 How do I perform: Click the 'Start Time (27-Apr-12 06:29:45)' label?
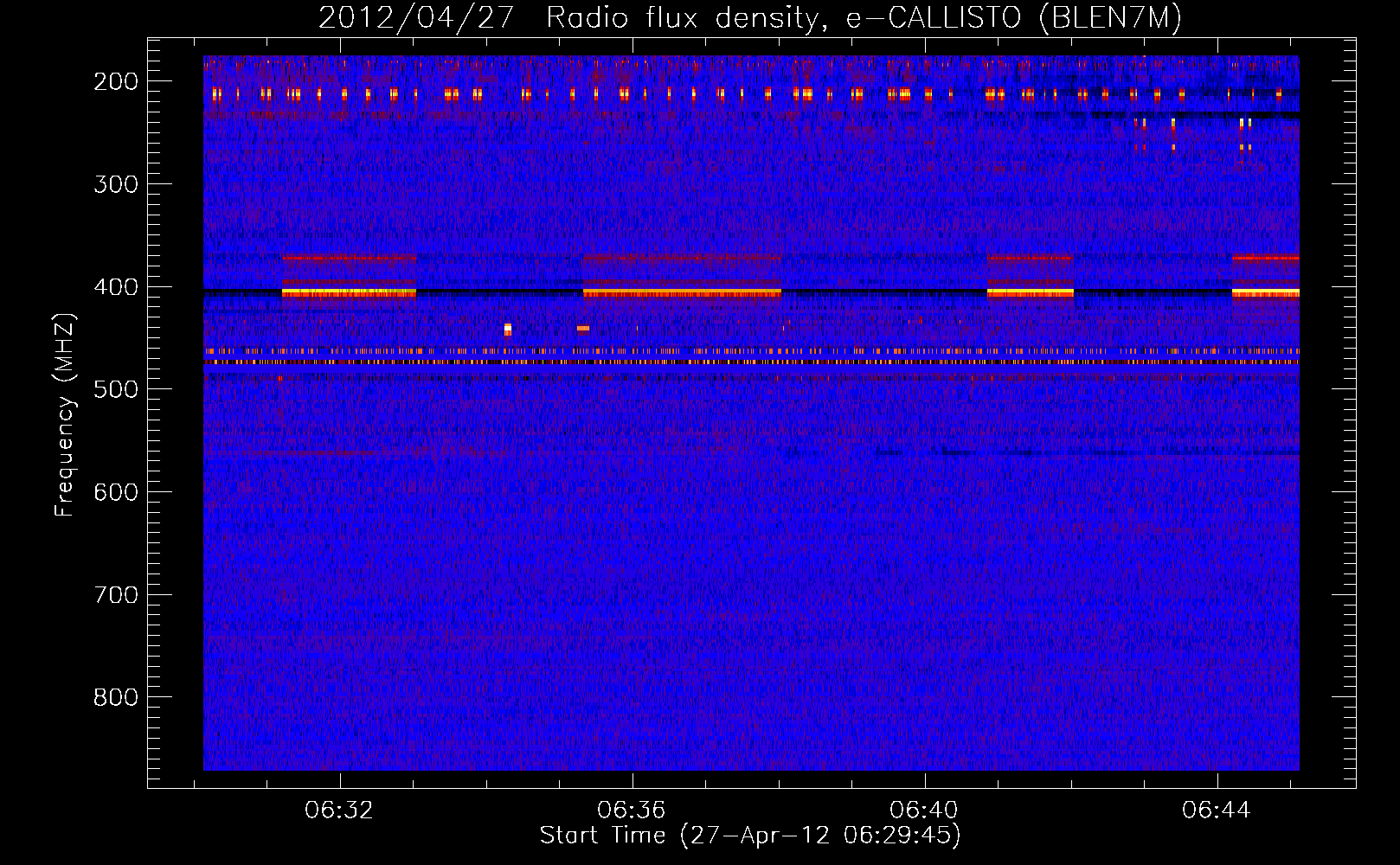pos(750,836)
